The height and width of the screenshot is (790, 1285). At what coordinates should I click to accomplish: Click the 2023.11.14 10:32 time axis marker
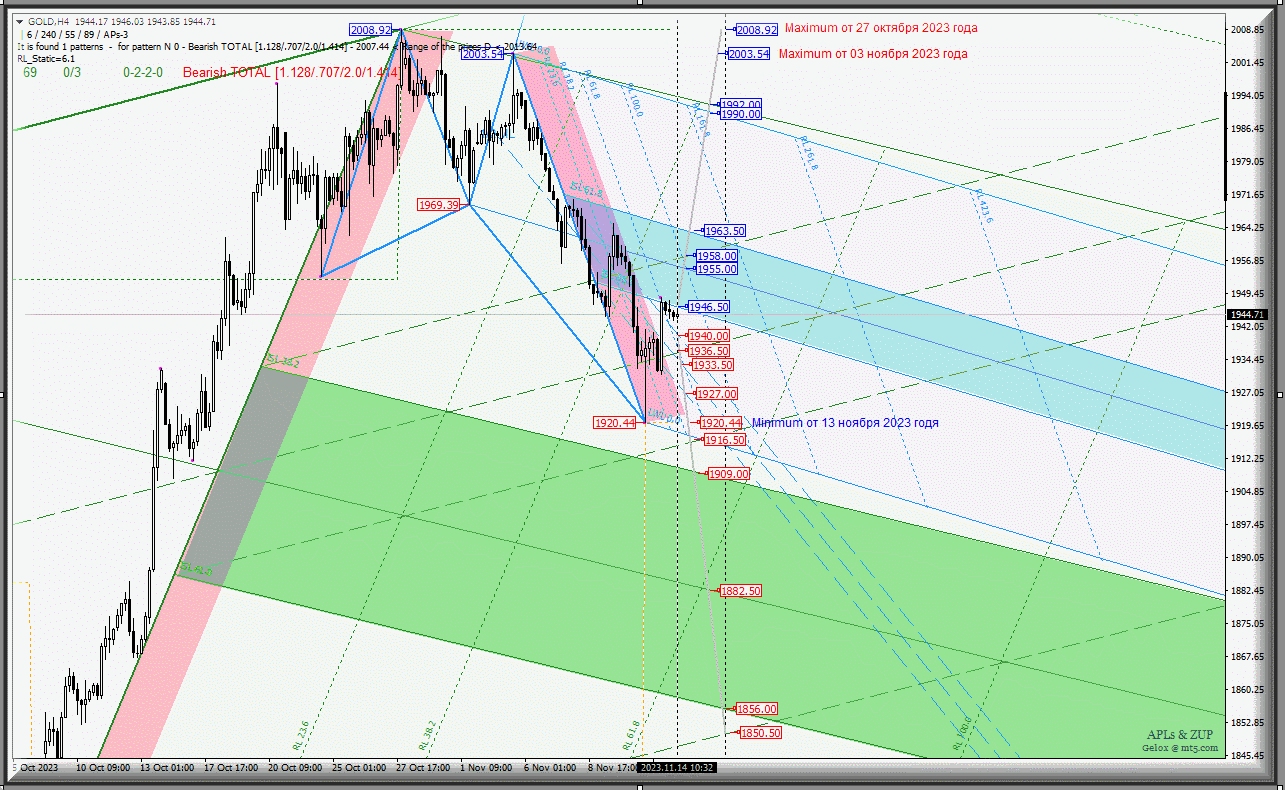(676, 768)
